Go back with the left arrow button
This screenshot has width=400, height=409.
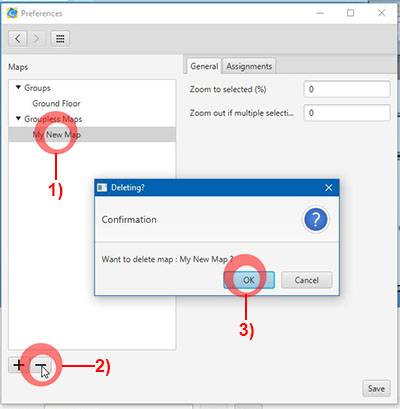point(18,39)
